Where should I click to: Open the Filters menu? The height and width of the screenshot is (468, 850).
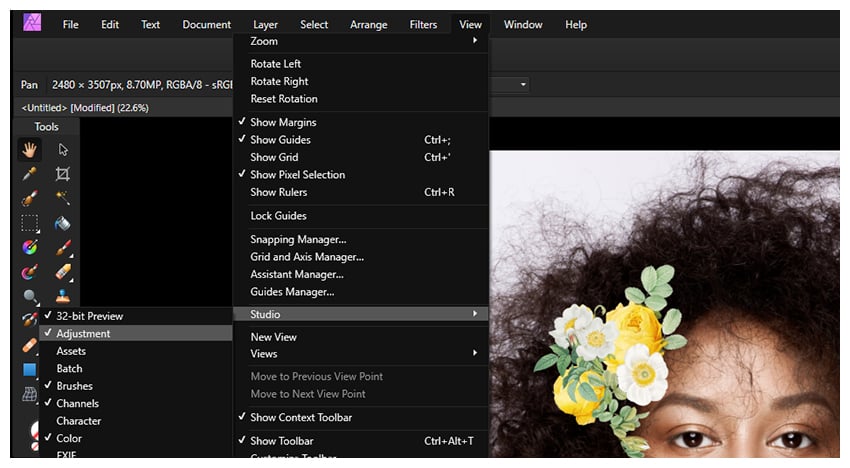(x=423, y=24)
